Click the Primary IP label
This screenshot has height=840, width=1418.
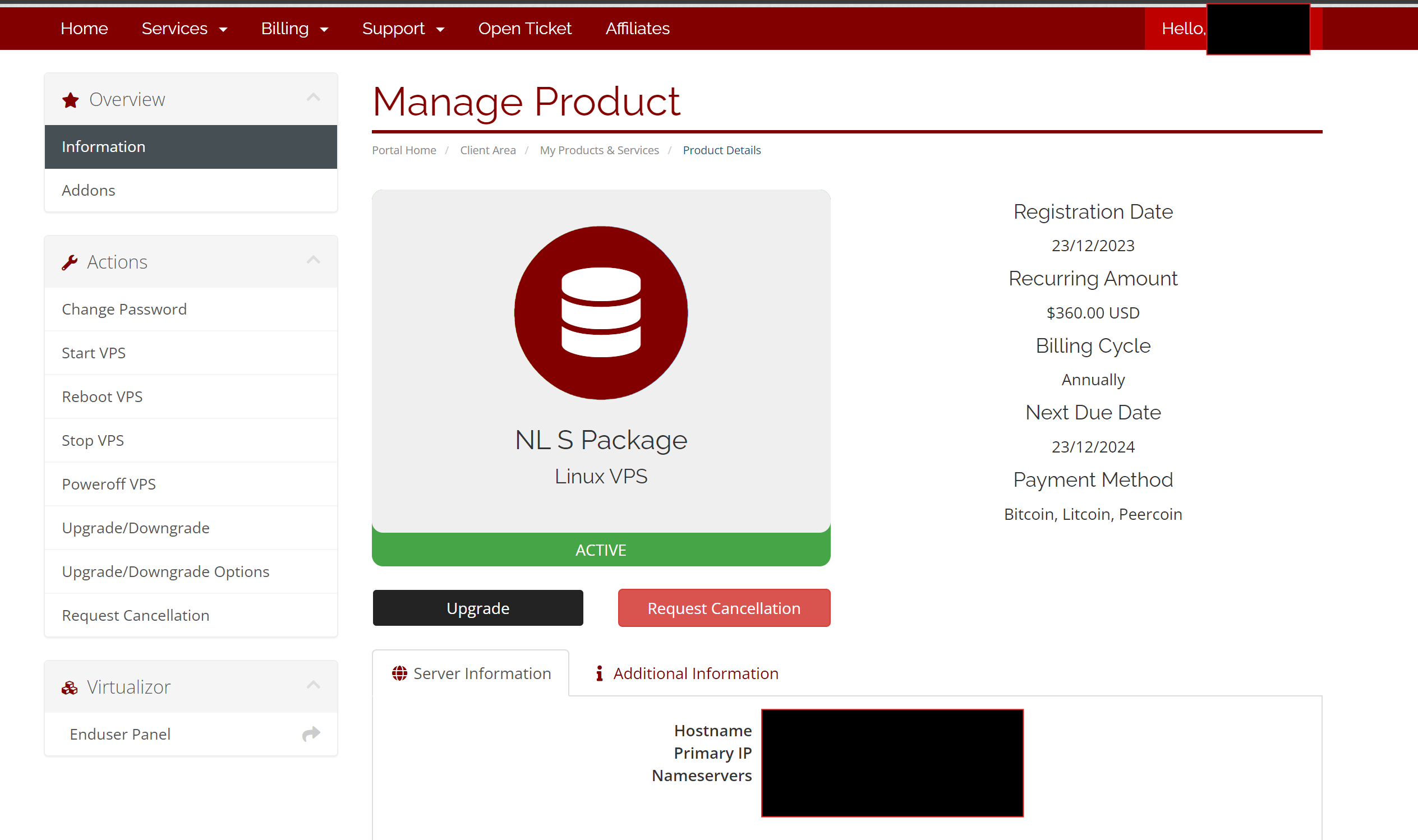point(713,753)
